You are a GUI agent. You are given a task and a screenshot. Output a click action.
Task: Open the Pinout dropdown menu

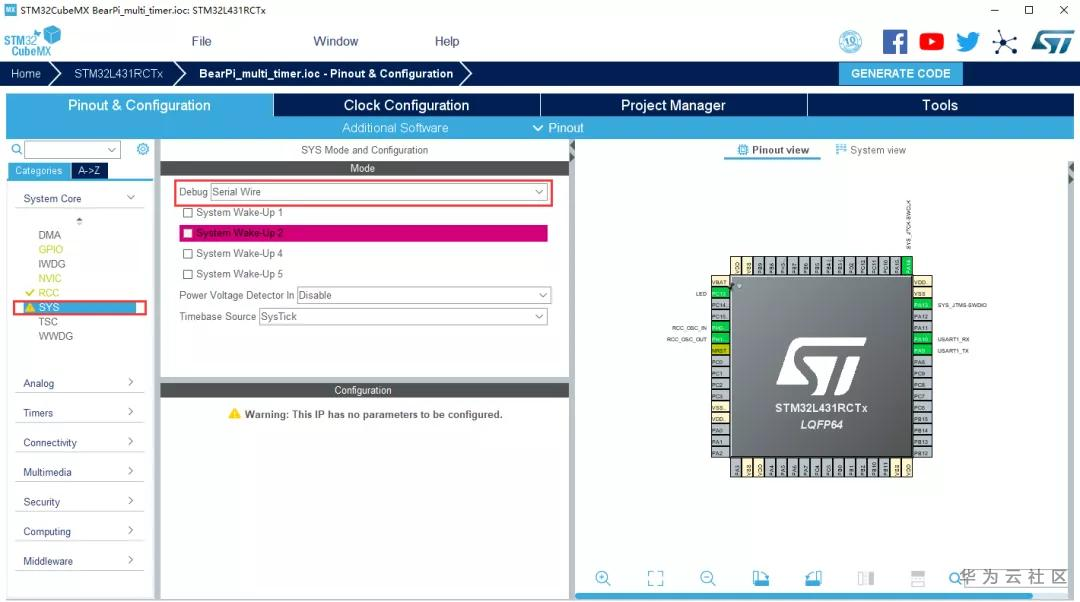558,128
